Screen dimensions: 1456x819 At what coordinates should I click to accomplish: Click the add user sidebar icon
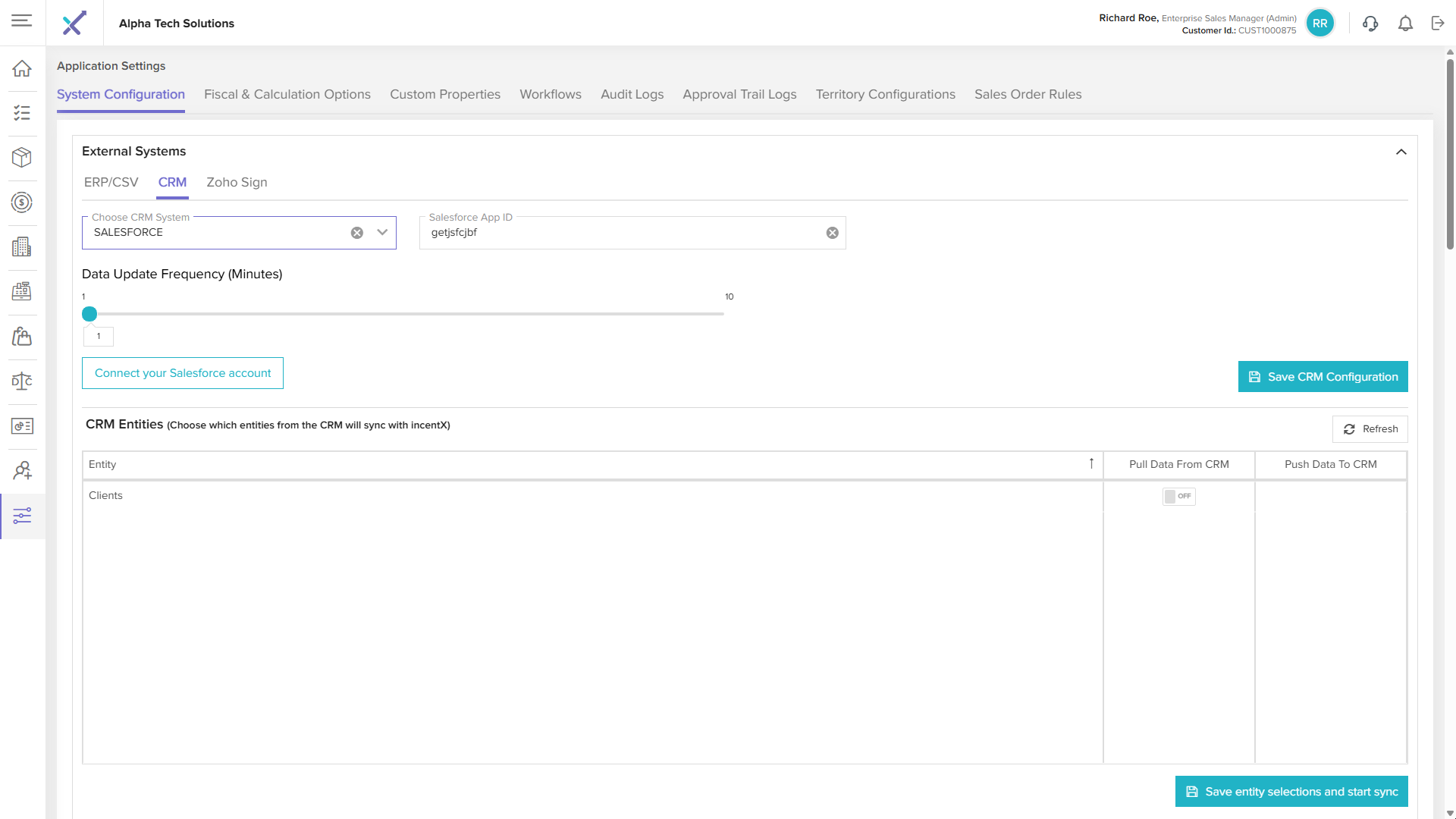22,471
